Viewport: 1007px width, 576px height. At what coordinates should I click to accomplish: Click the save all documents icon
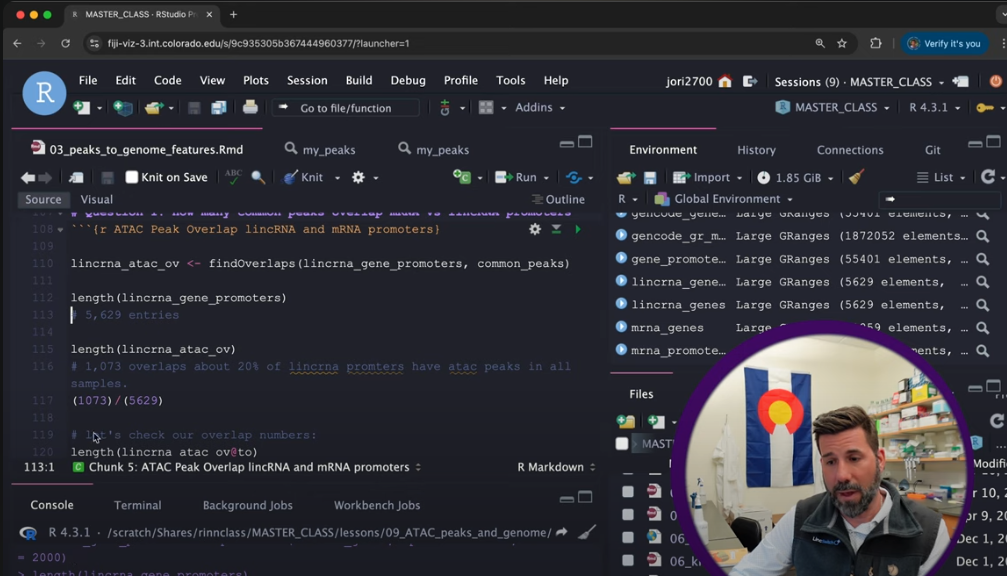pos(218,107)
